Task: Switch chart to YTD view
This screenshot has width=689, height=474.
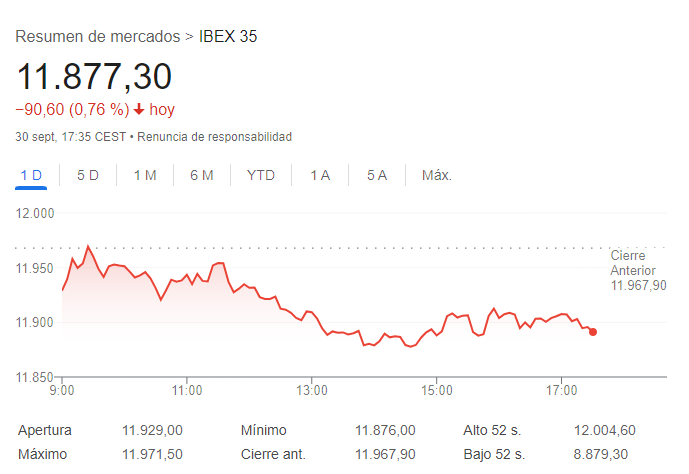Action: click(261, 176)
